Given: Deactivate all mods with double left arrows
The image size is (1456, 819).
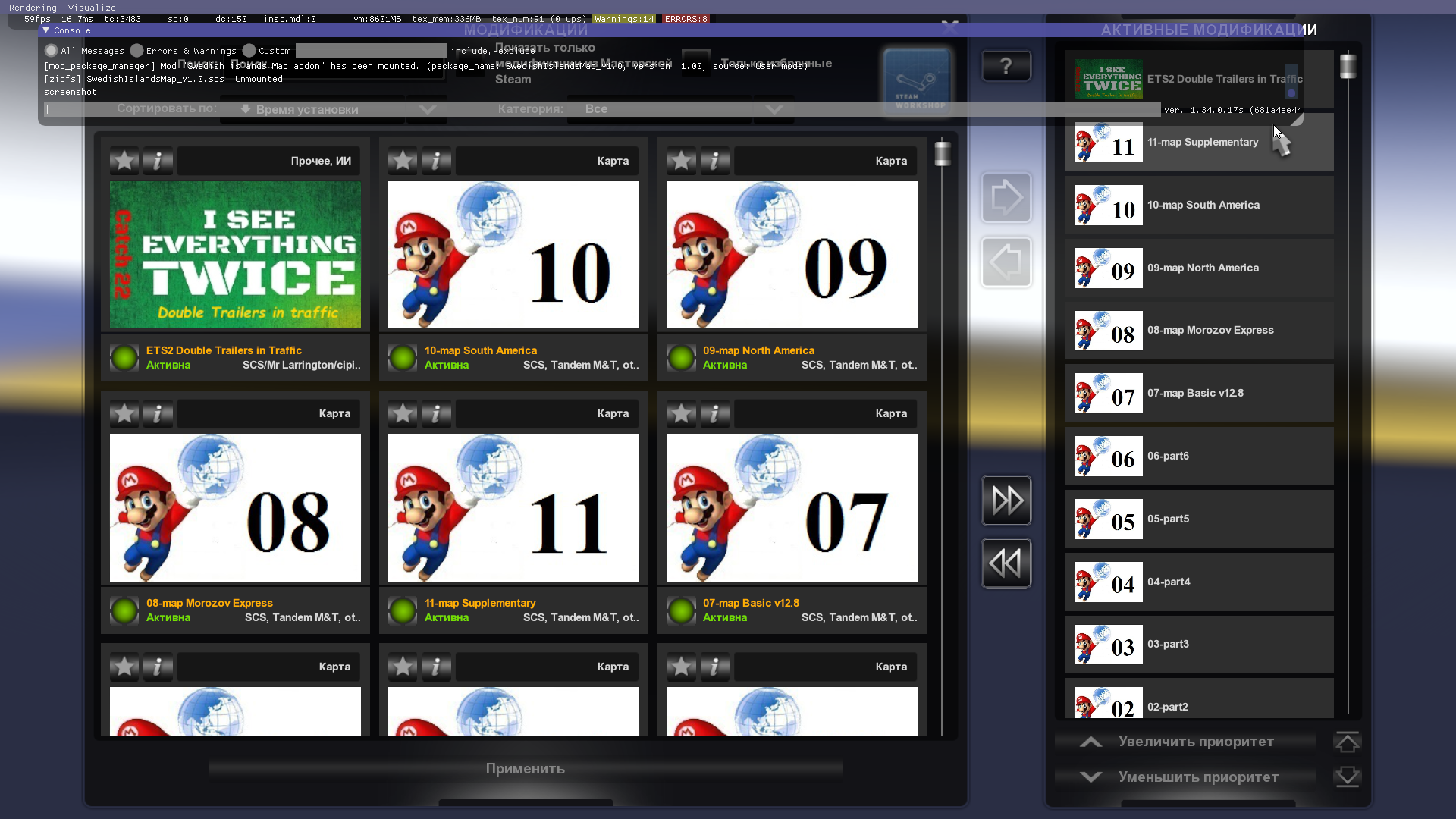Looking at the screenshot, I should (x=1006, y=563).
